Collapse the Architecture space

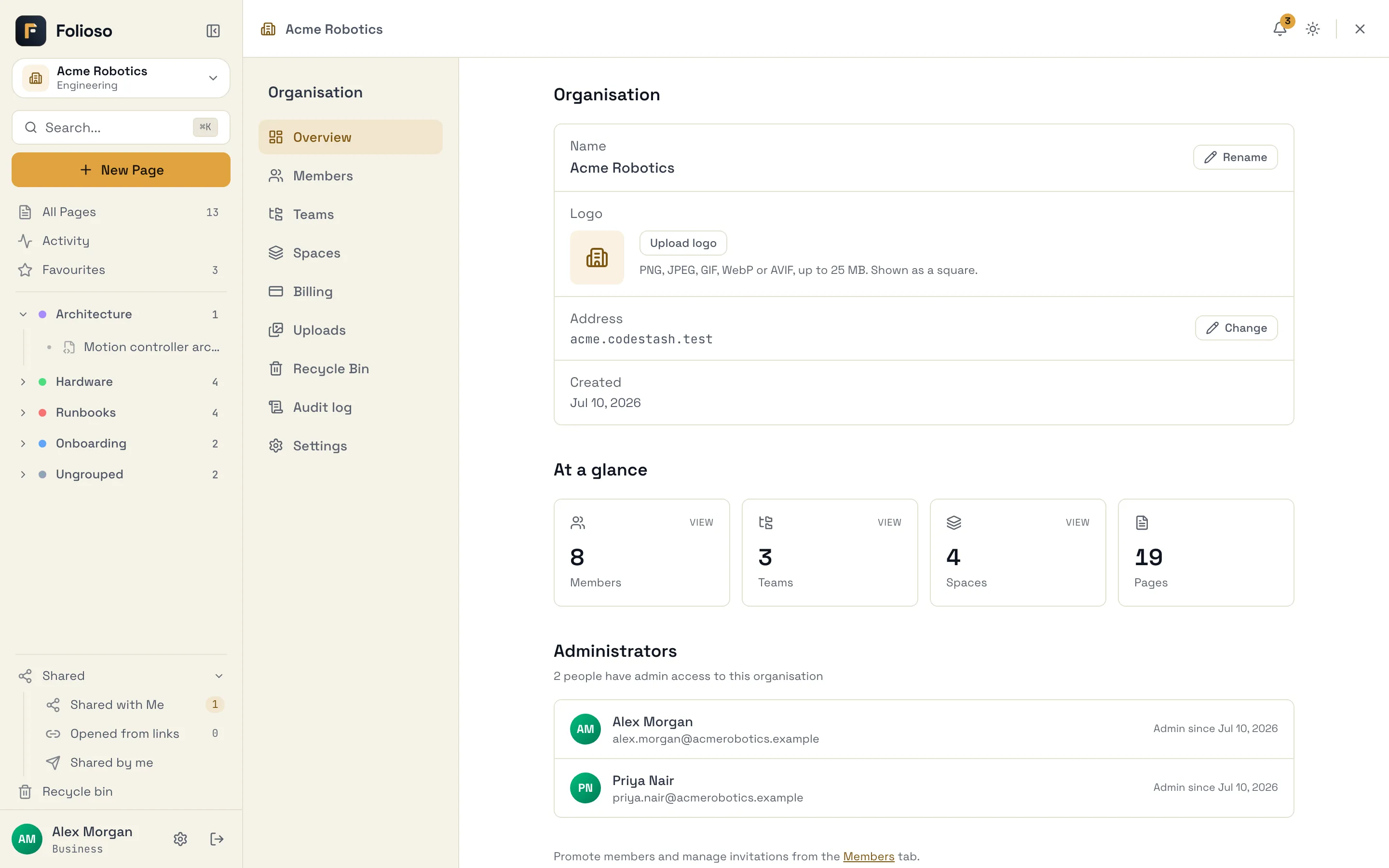23,314
